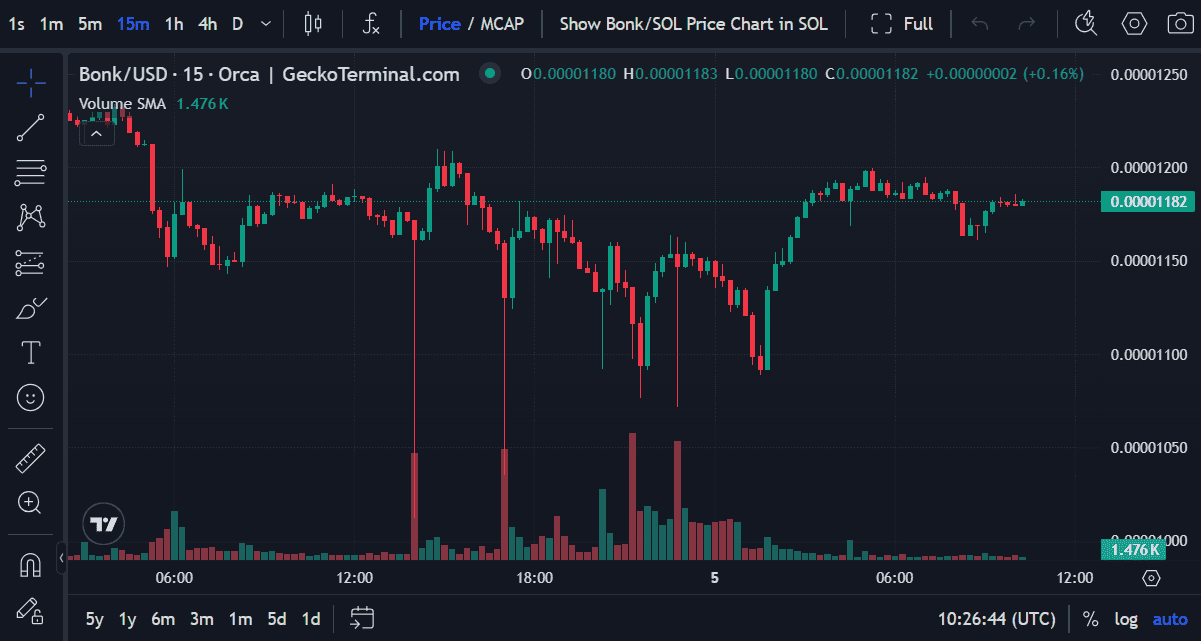1201x641 pixels.
Task: Open the Fibonacci retracement tool
Action: 31,174
